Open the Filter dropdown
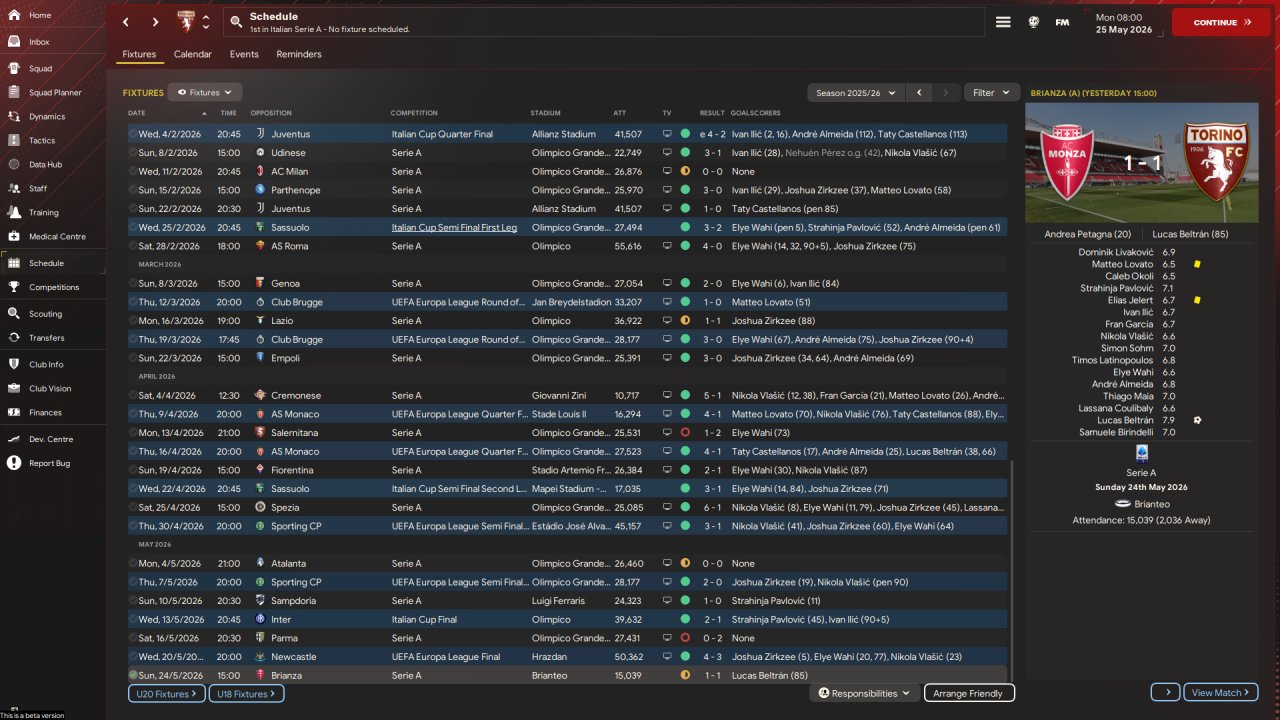 click(x=991, y=92)
